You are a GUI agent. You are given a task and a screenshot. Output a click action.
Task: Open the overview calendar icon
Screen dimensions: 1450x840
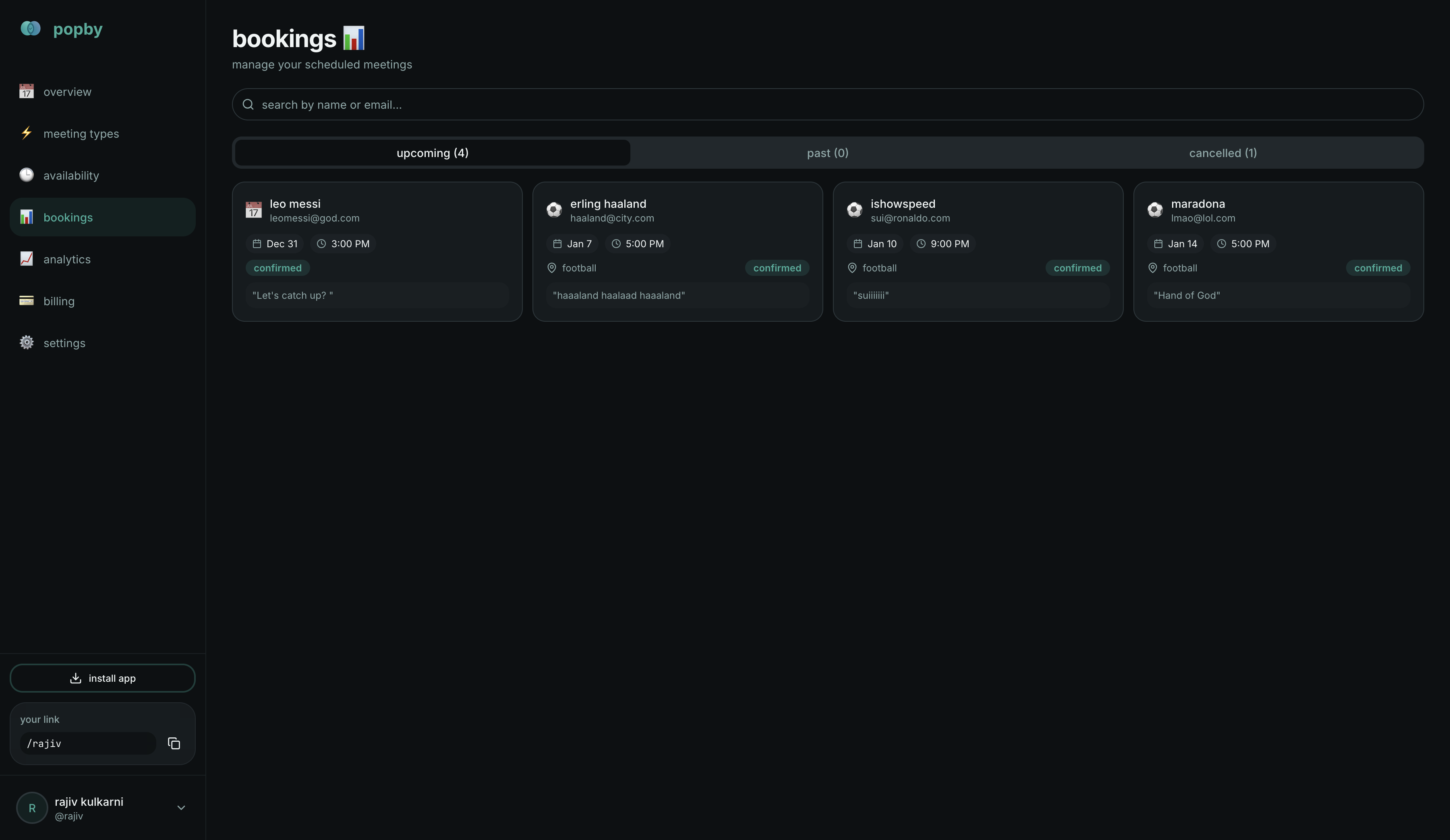pyautogui.click(x=27, y=91)
